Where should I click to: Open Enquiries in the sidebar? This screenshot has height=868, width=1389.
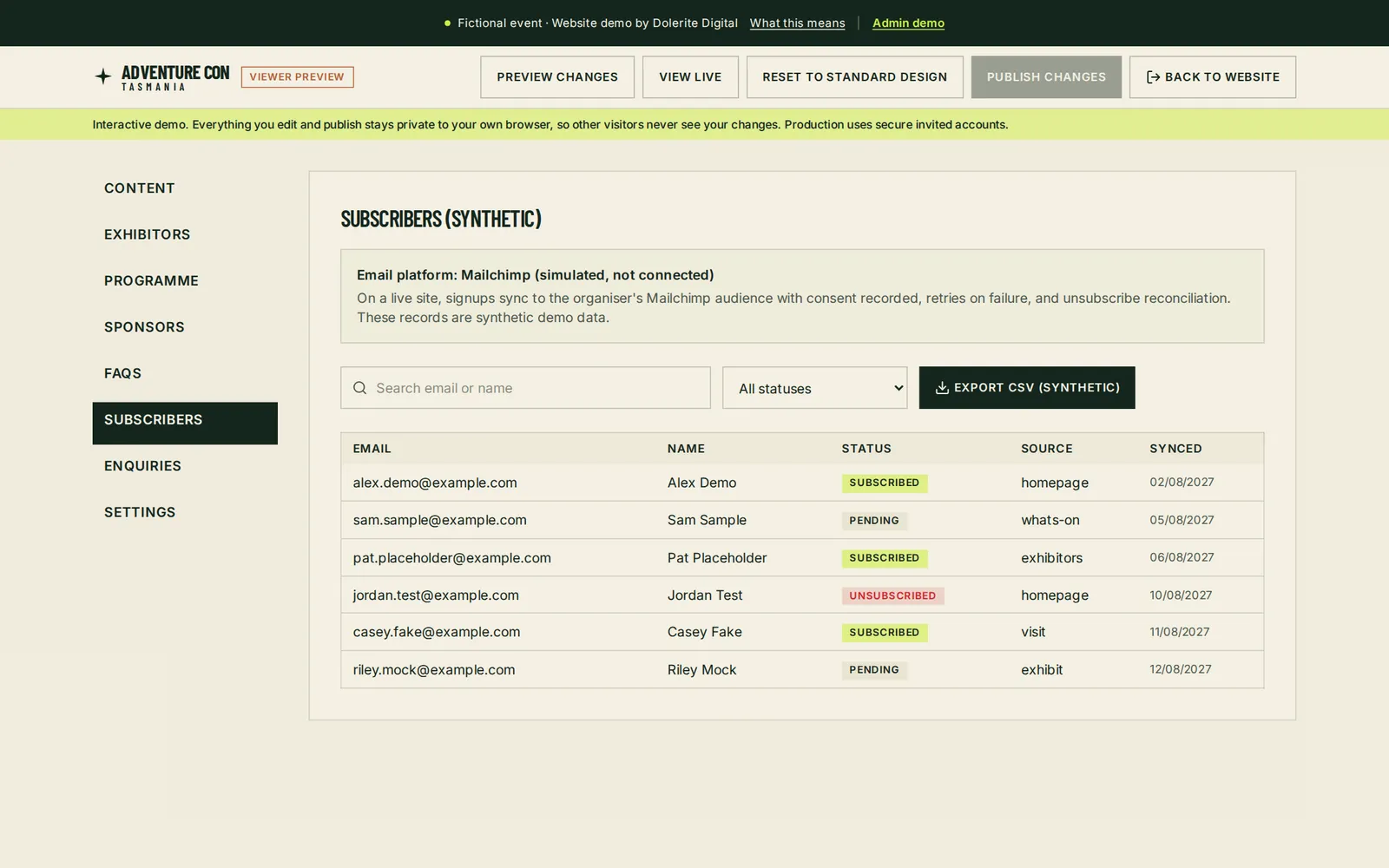(185, 466)
